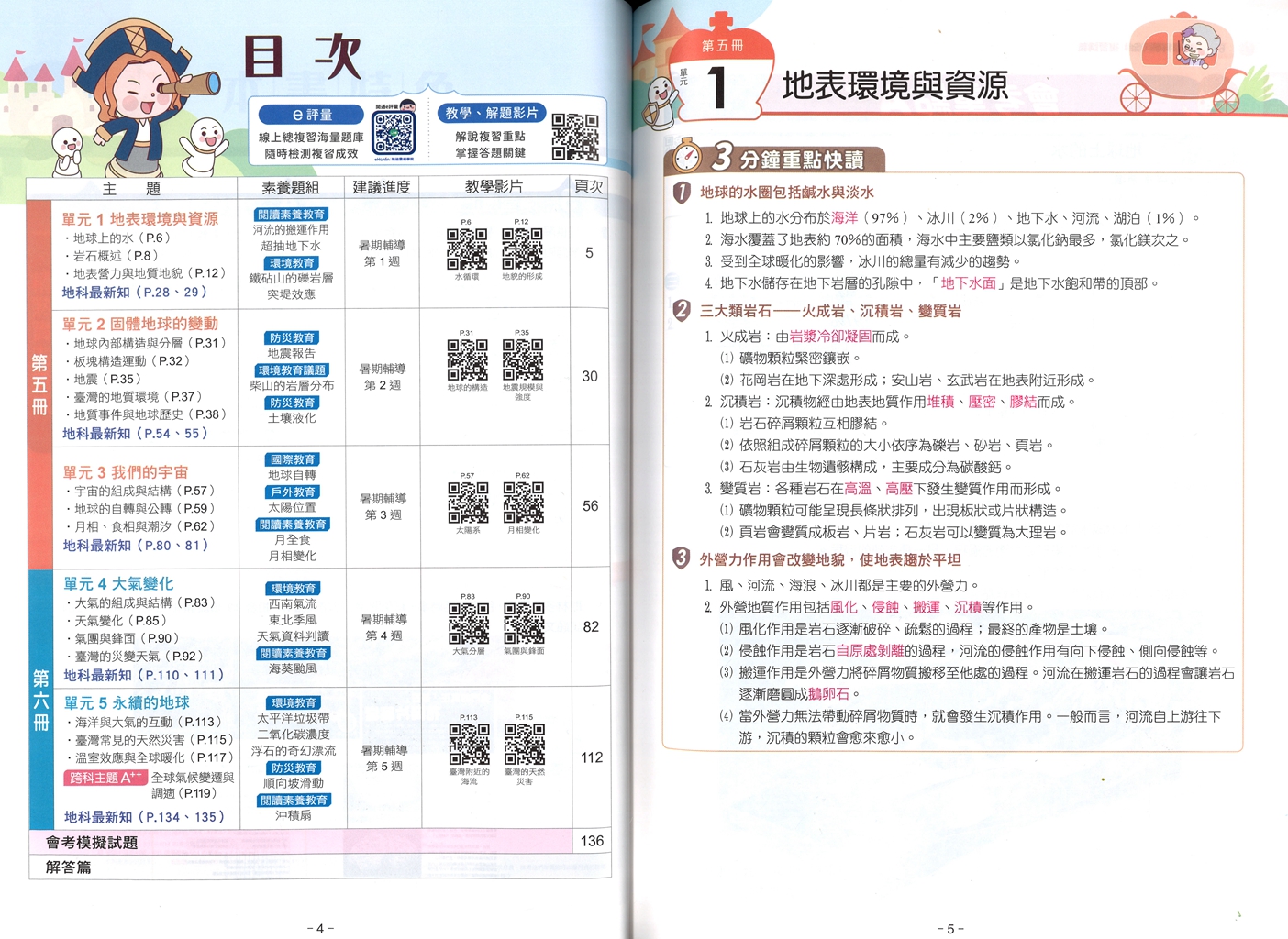Select the P.6 水循環 QR code

pyautogui.click(x=467, y=249)
